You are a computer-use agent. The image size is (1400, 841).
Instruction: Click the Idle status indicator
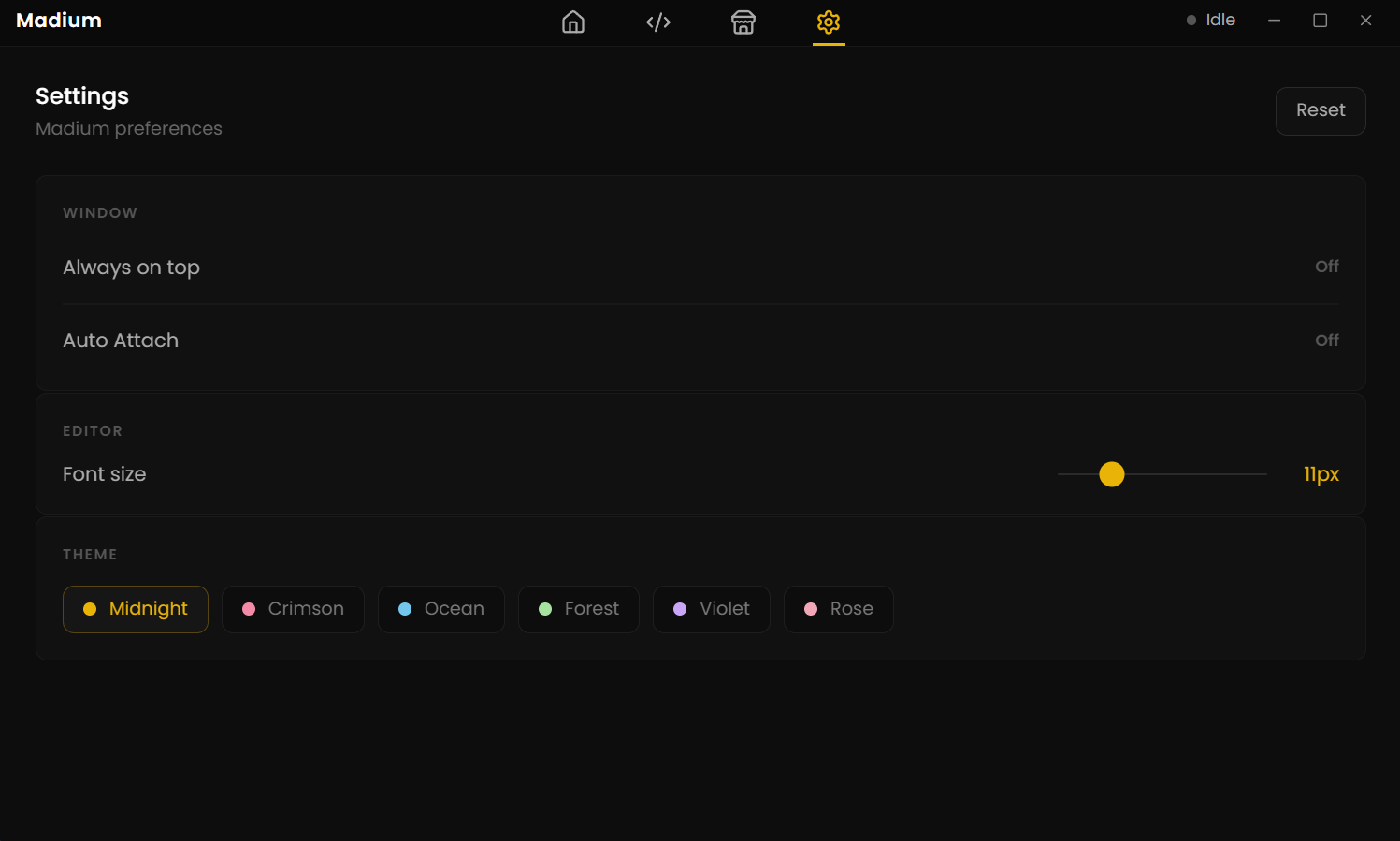(1211, 20)
